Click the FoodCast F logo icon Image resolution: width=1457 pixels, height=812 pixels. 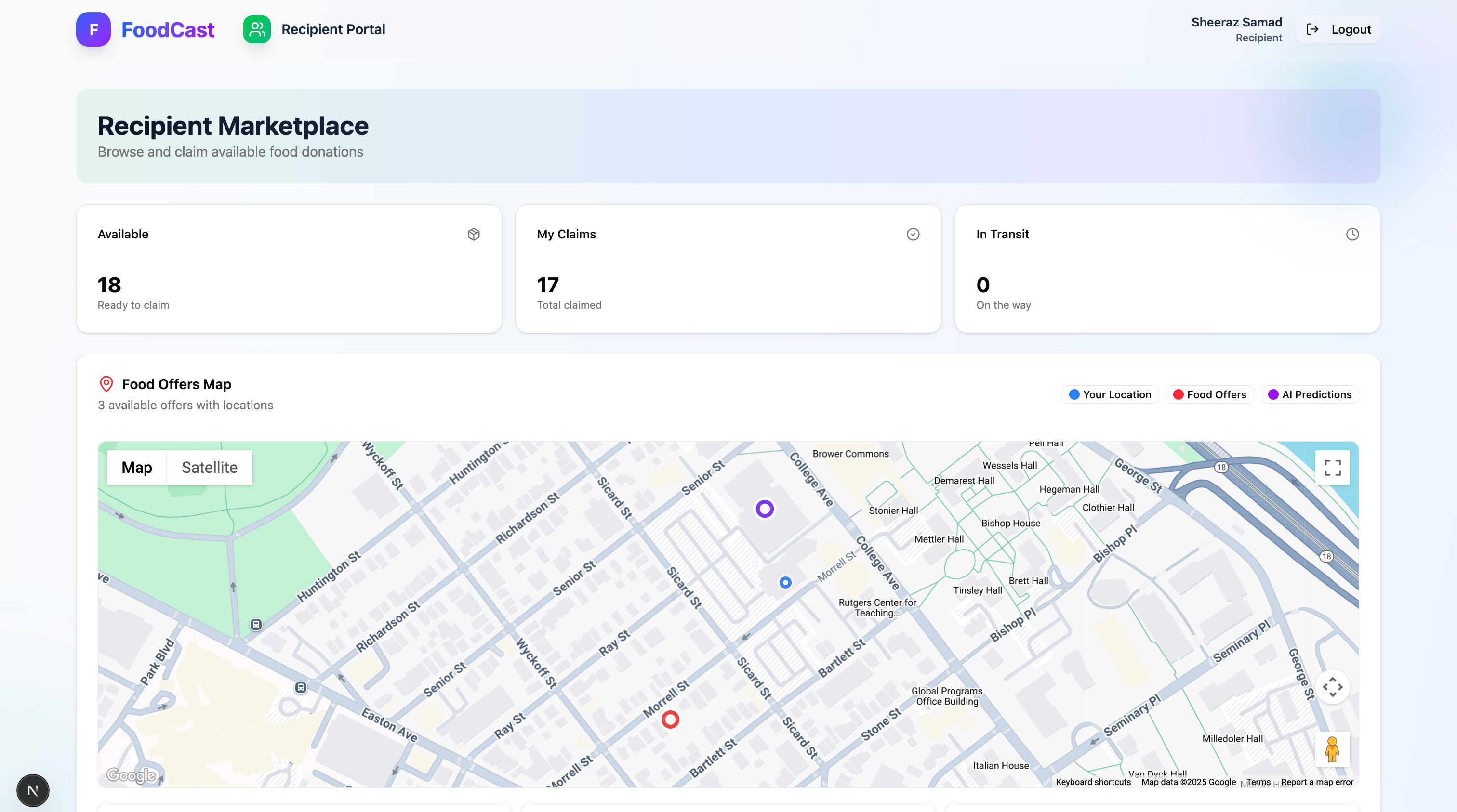coord(93,29)
